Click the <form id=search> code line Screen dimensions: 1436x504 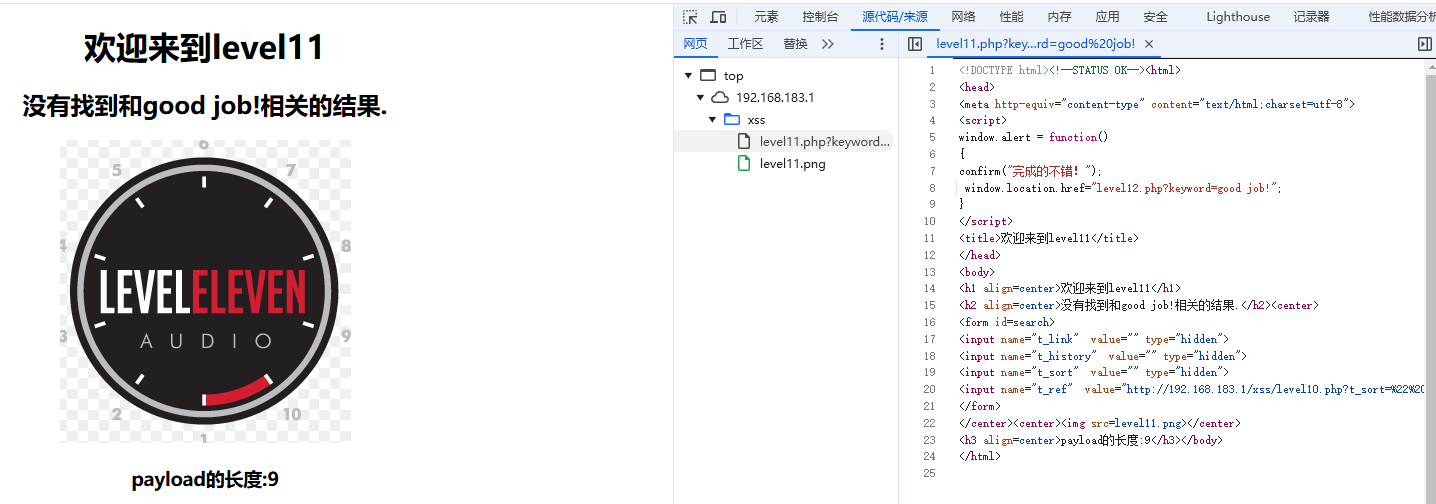click(x=1006, y=322)
